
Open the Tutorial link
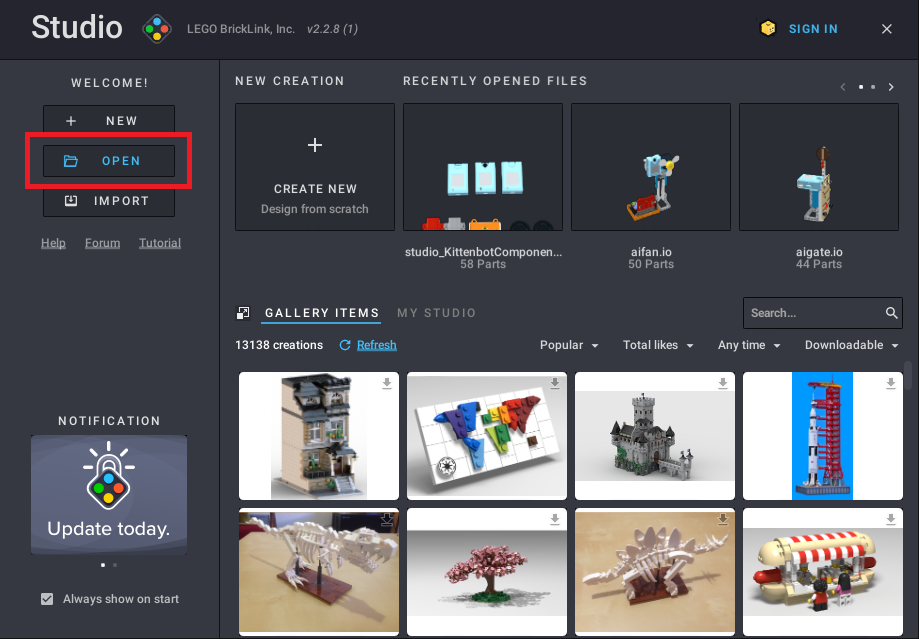click(x=160, y=243)
